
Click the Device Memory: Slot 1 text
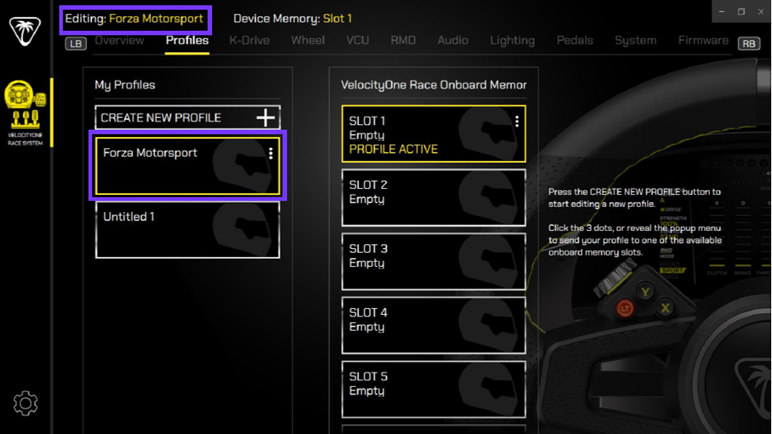tap(292, 19)
